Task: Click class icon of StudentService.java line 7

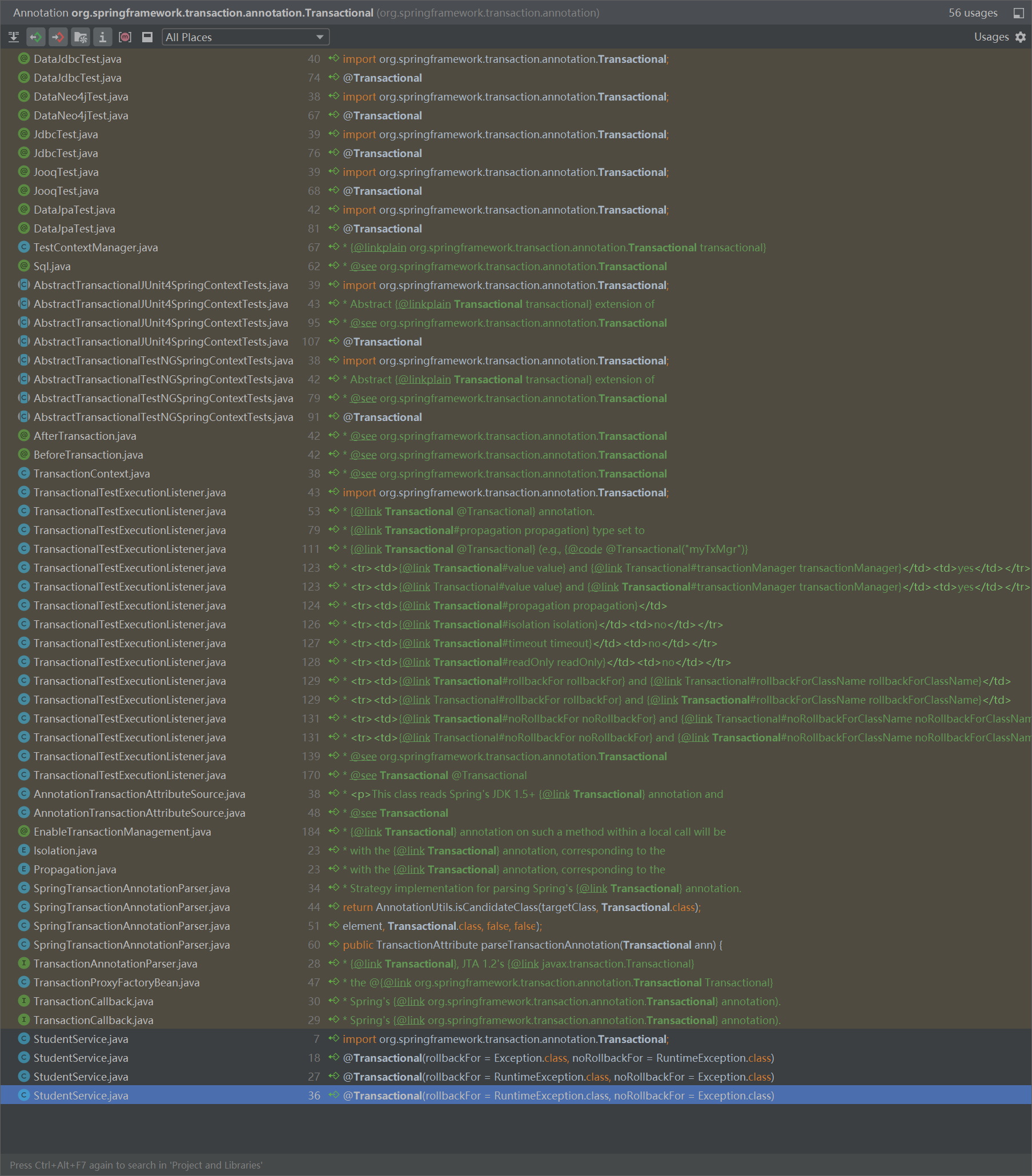Action: click(x=23, y=1039)
